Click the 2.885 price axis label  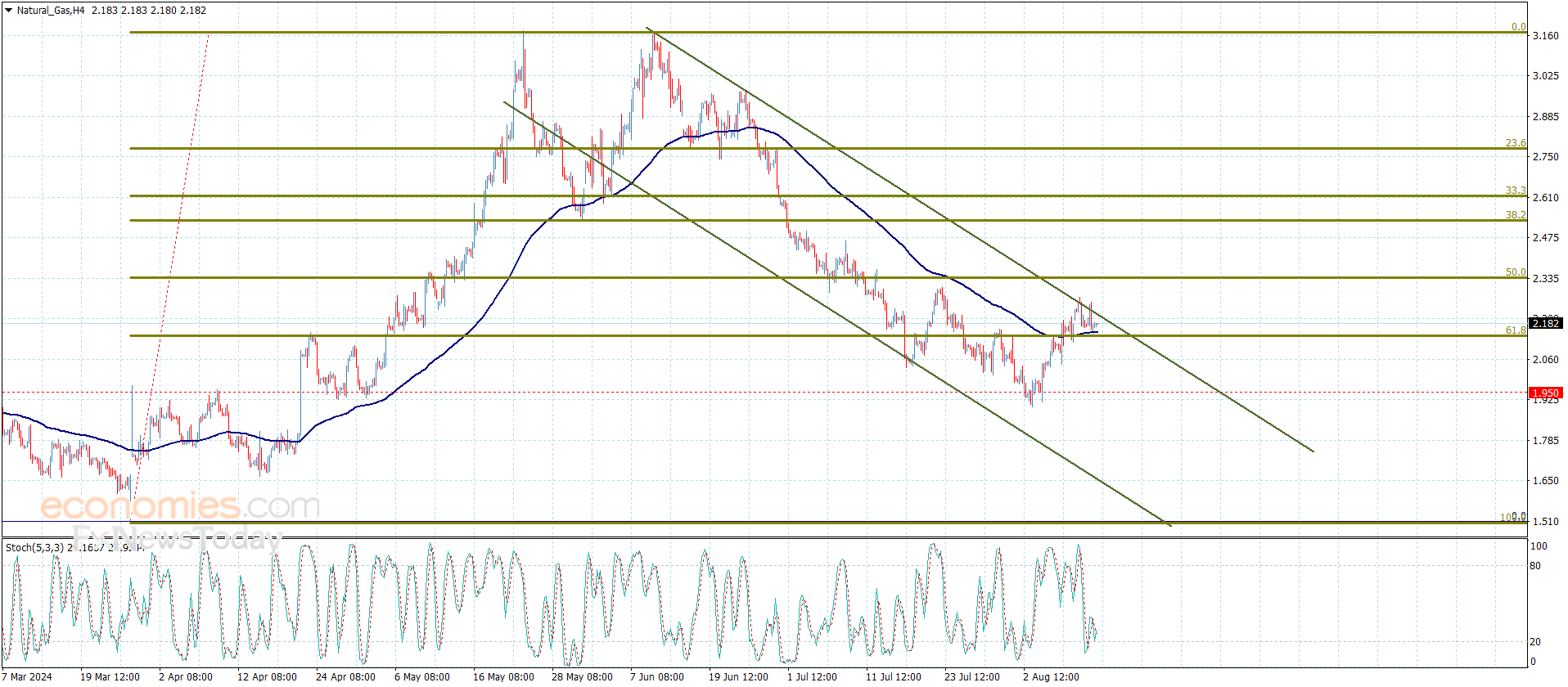pyautogui.click(x=1545, y=117)
